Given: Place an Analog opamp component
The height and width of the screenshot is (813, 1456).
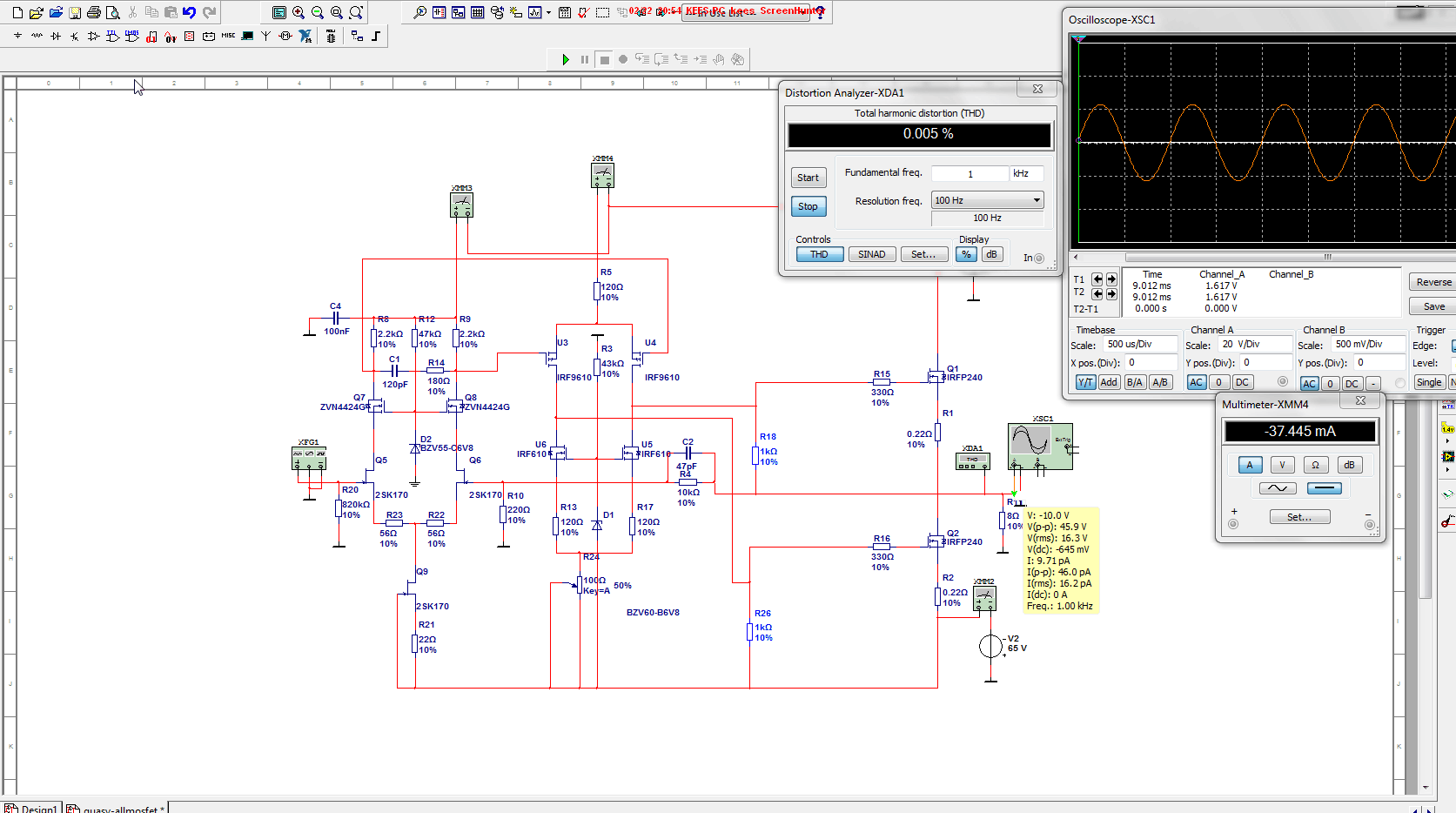Looking at the screenshot, I should [94, 36].
